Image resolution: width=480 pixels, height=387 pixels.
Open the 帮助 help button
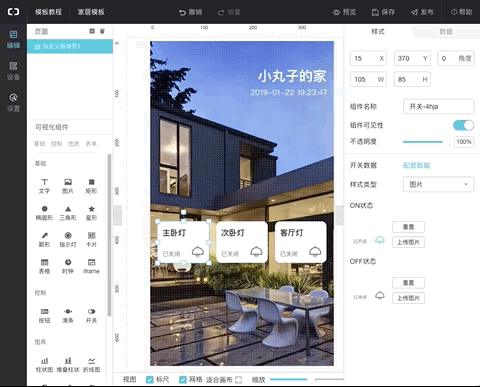(x=462, y=12)
